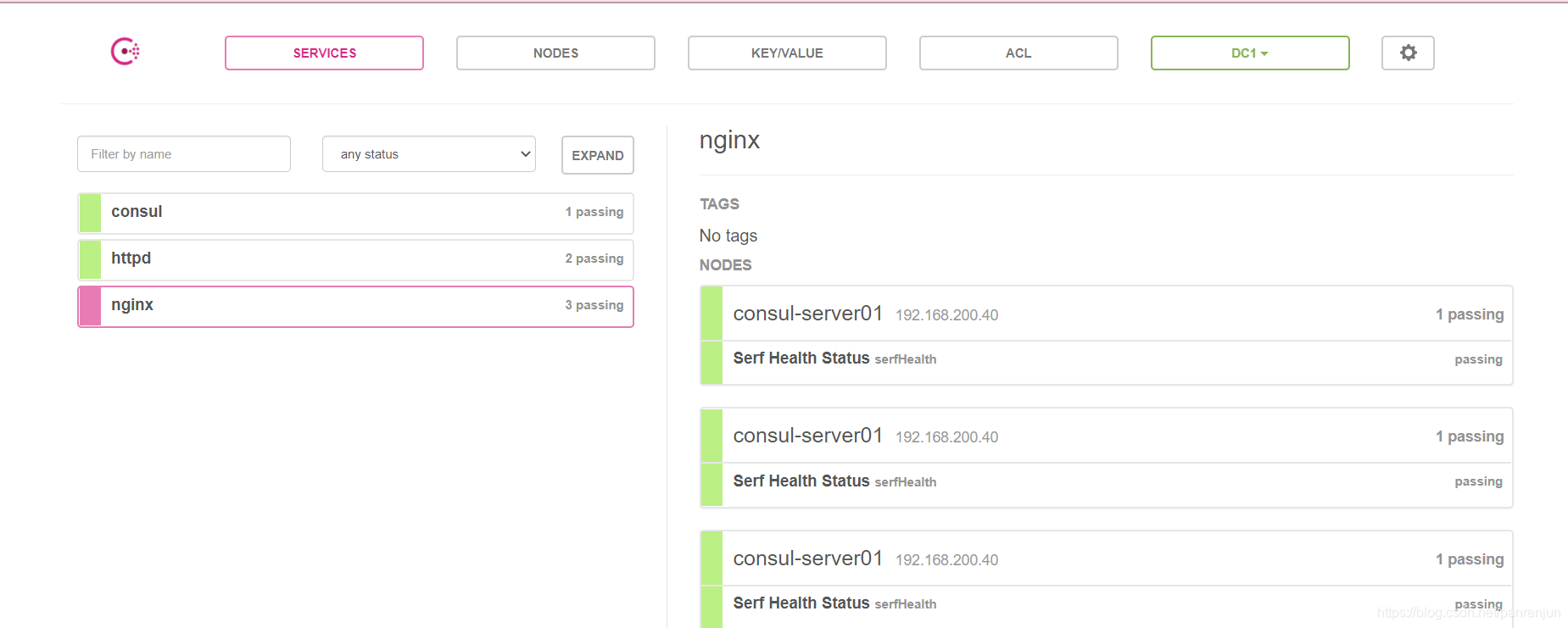Viewport: 1568px width, 628px height.
Task: Open the ACL tab
Action: [1018, 53]
